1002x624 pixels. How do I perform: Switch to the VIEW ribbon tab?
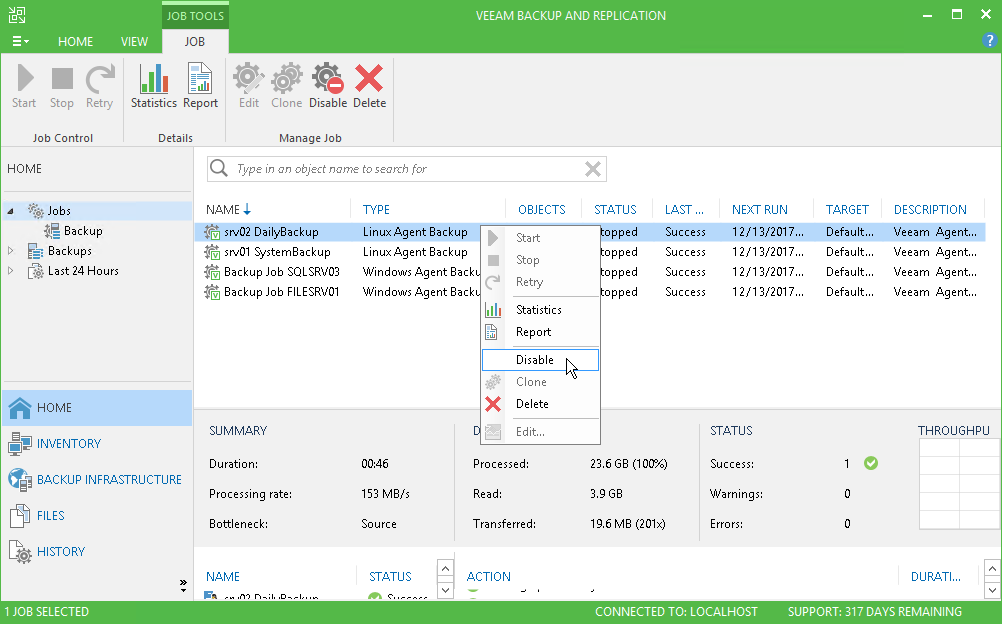point(134,42)
